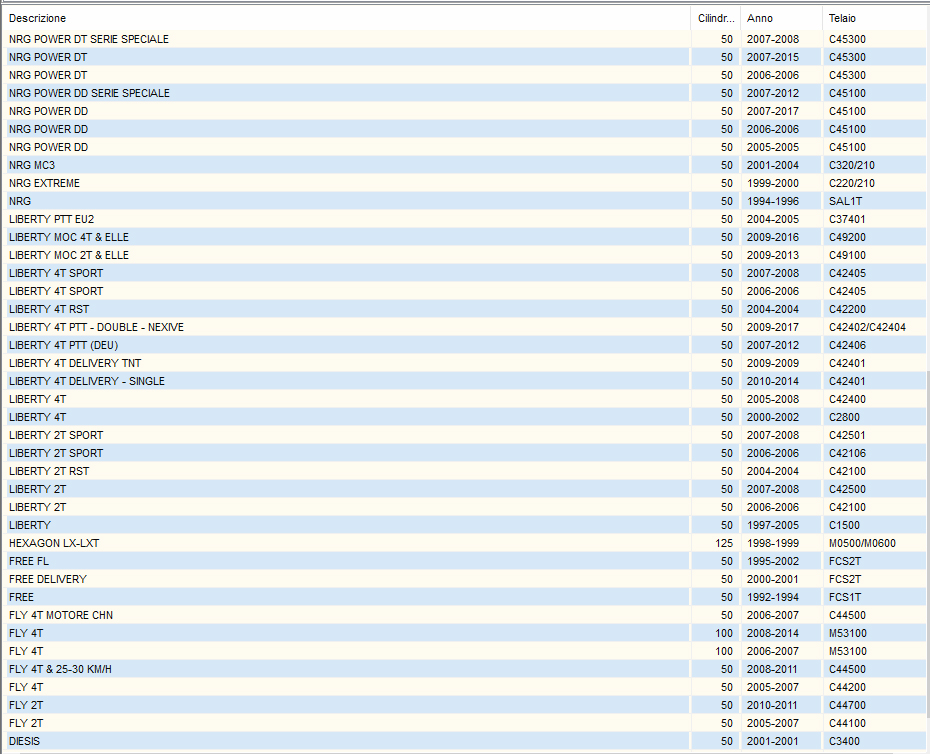The width and height of the screenshot is (930, 754).
Task: Select the C42500 frame cell
Action: 874,489
